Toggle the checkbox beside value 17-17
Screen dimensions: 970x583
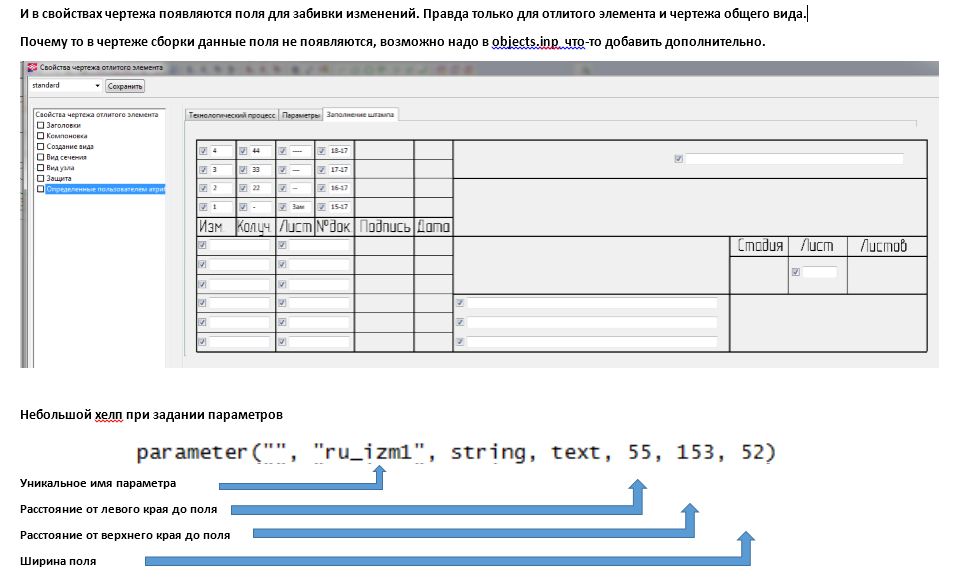pyautogui.click(x=322, y=170)
